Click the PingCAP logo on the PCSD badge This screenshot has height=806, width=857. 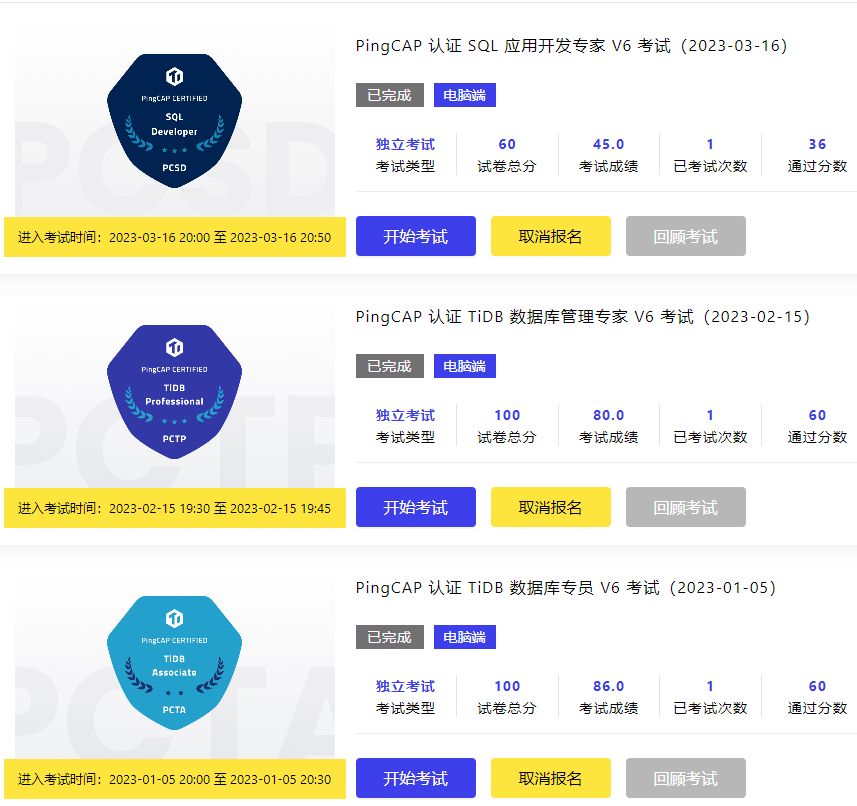[x=175, y=77]
